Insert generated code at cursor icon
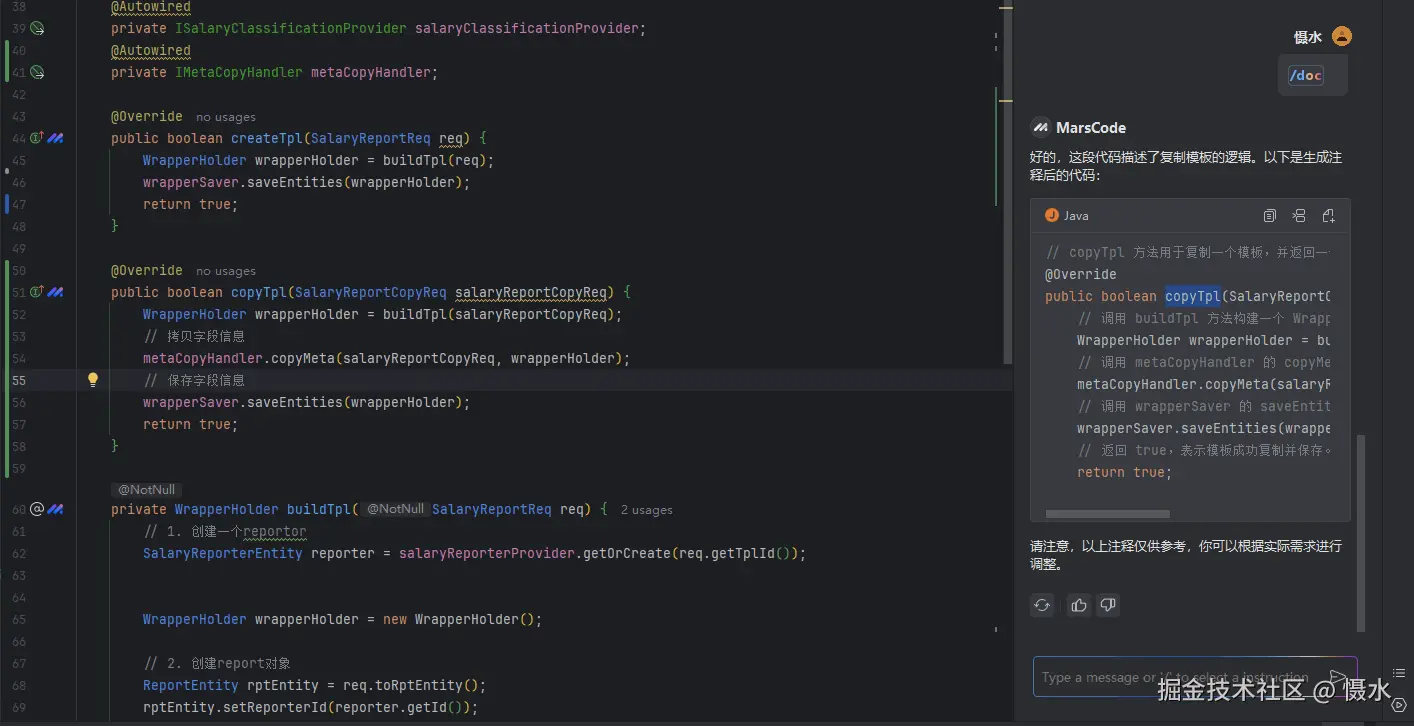The image size is (1414, 726). 1299,216
